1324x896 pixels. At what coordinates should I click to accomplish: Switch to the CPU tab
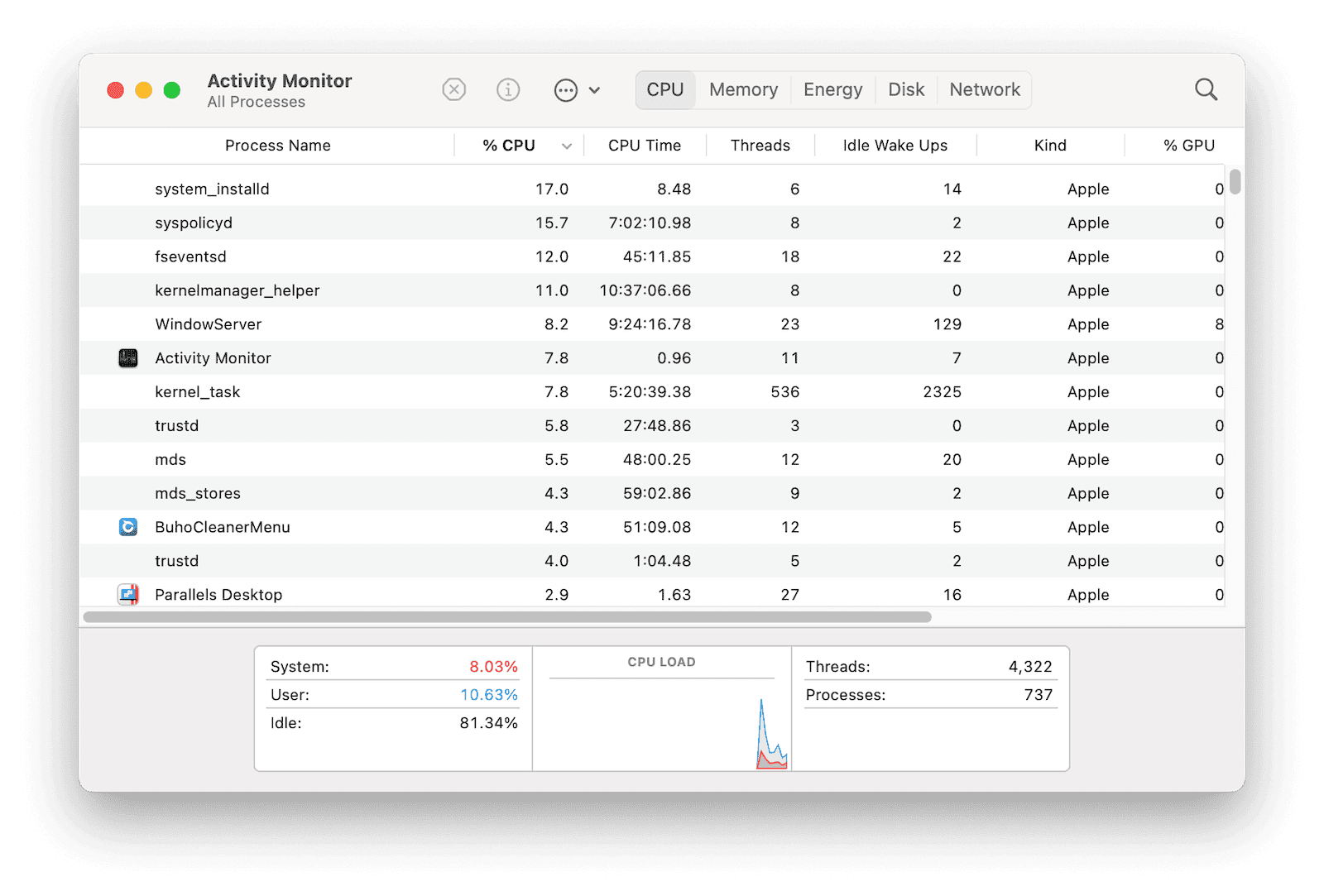point(665,89)
